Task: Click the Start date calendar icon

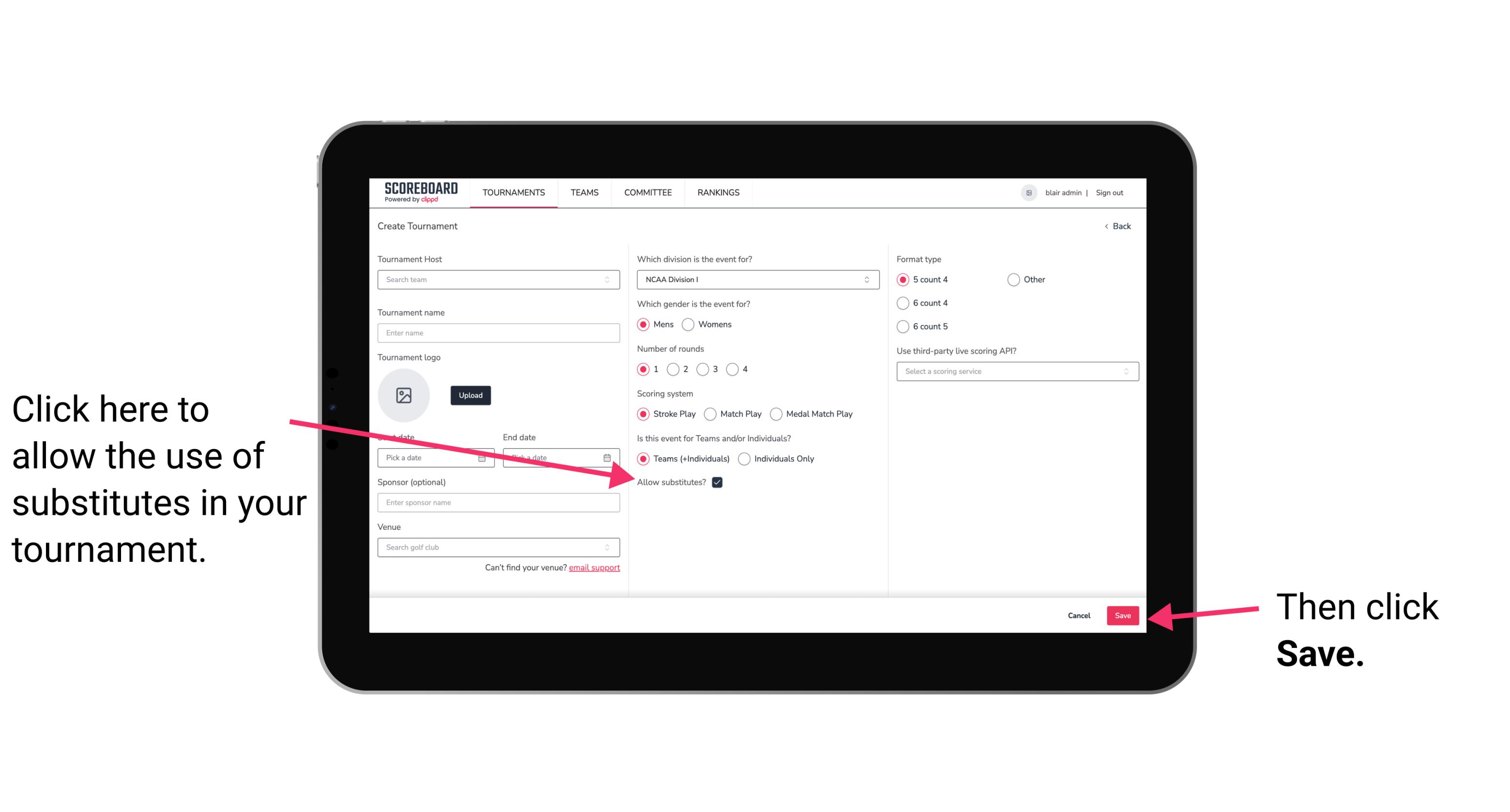Action: (x=485, y=458)
